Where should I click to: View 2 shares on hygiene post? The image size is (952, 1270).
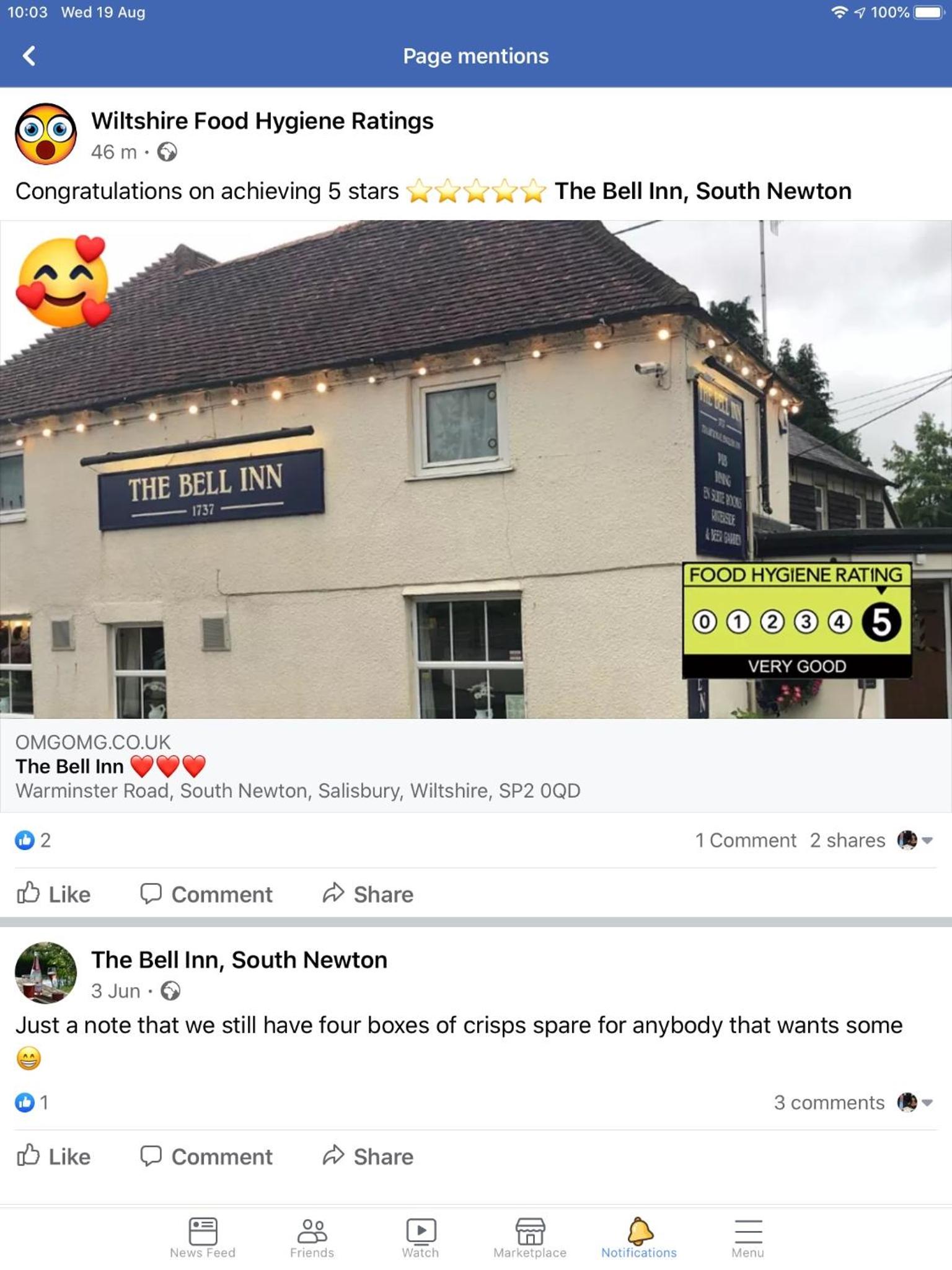click(847, 840)
